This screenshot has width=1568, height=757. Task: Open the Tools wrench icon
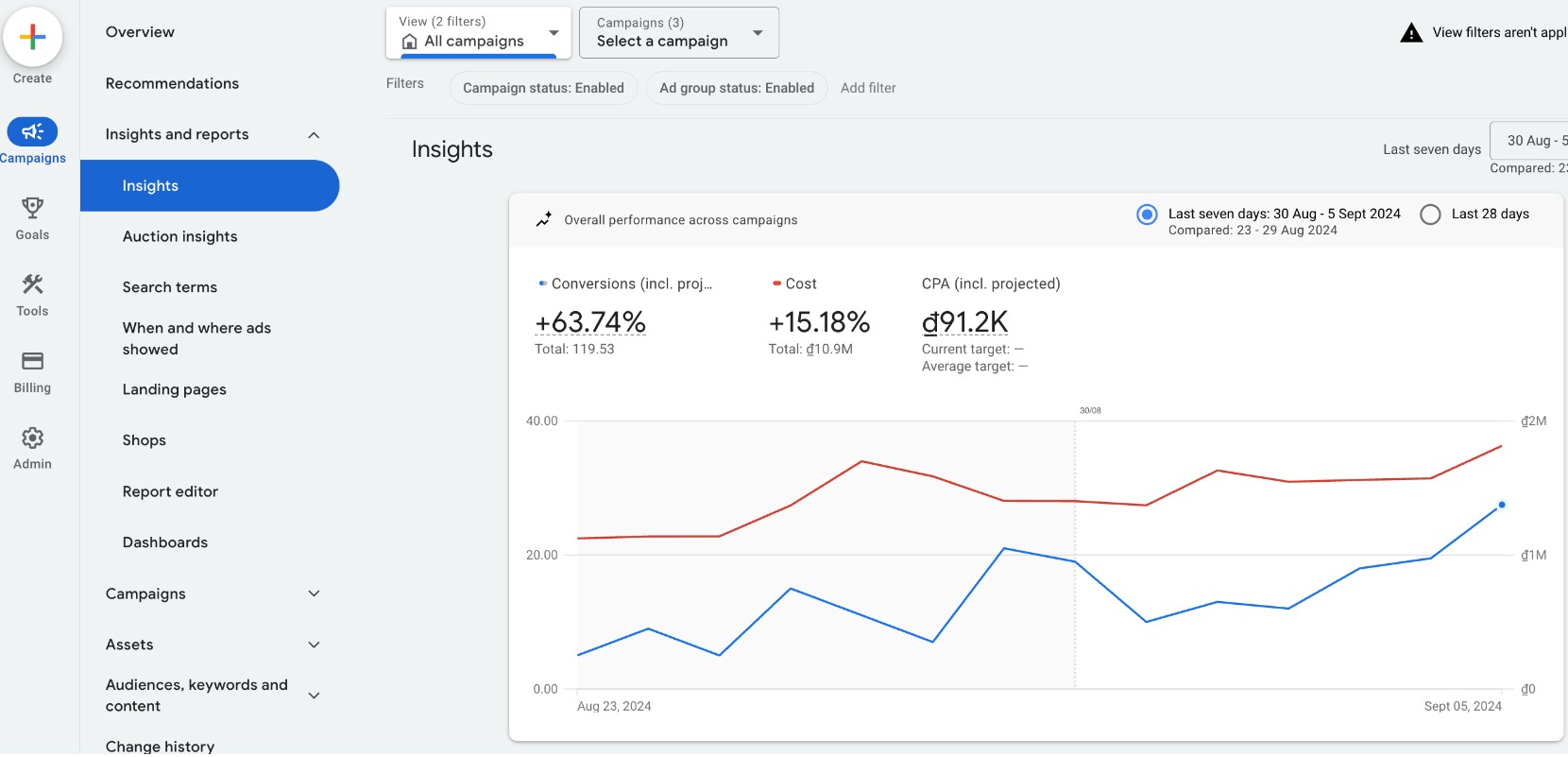tap(32, 284)
